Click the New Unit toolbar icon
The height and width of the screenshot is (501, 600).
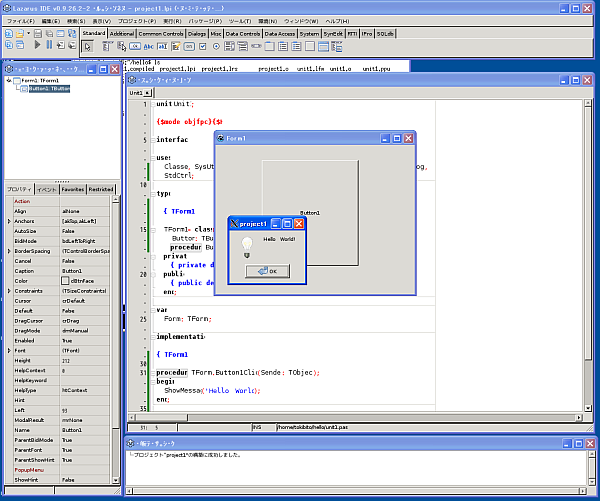click(x=9, y=34)
